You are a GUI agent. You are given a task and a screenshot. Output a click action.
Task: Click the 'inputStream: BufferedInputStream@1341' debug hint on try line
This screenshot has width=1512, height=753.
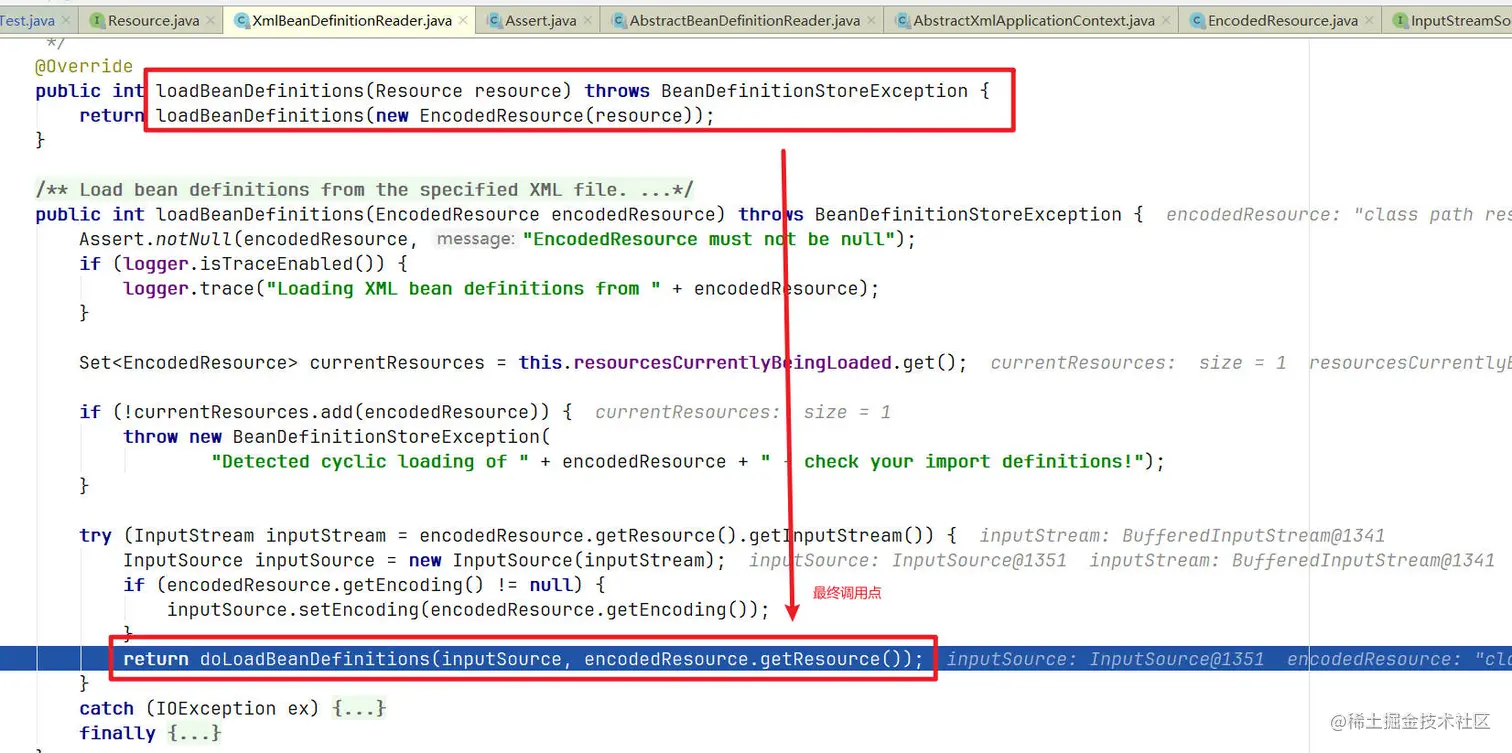point(1182,536)
